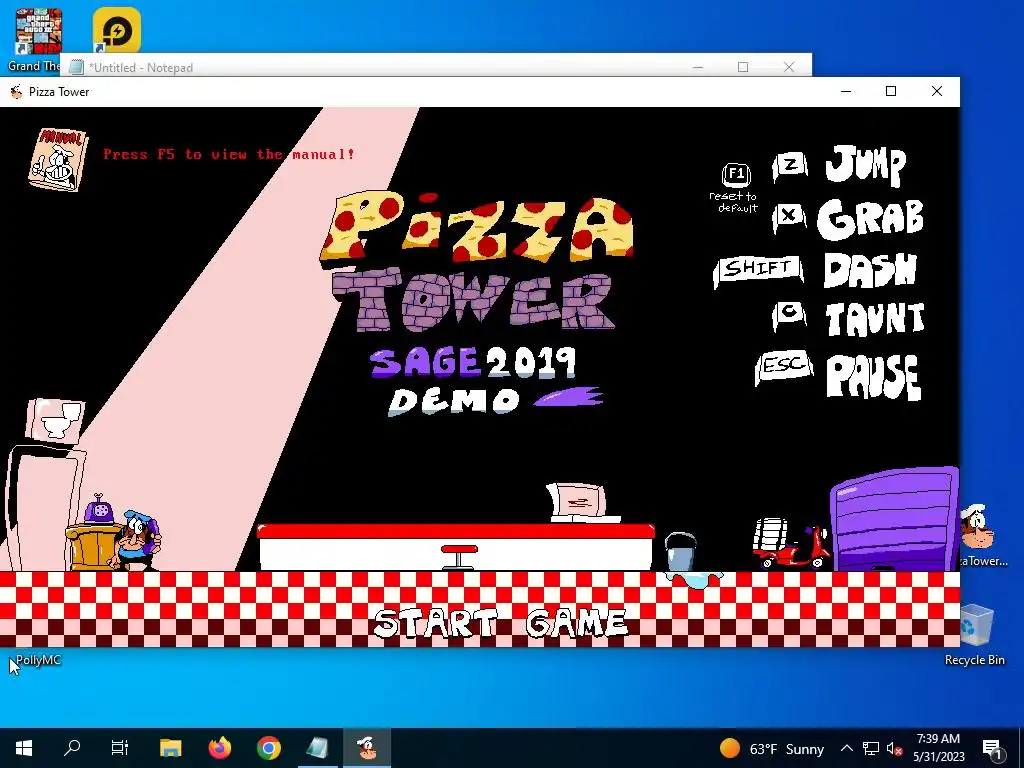Click the mop bucket on the floor
This screenshot has width=1024, height=768.
tap(680, 552)
